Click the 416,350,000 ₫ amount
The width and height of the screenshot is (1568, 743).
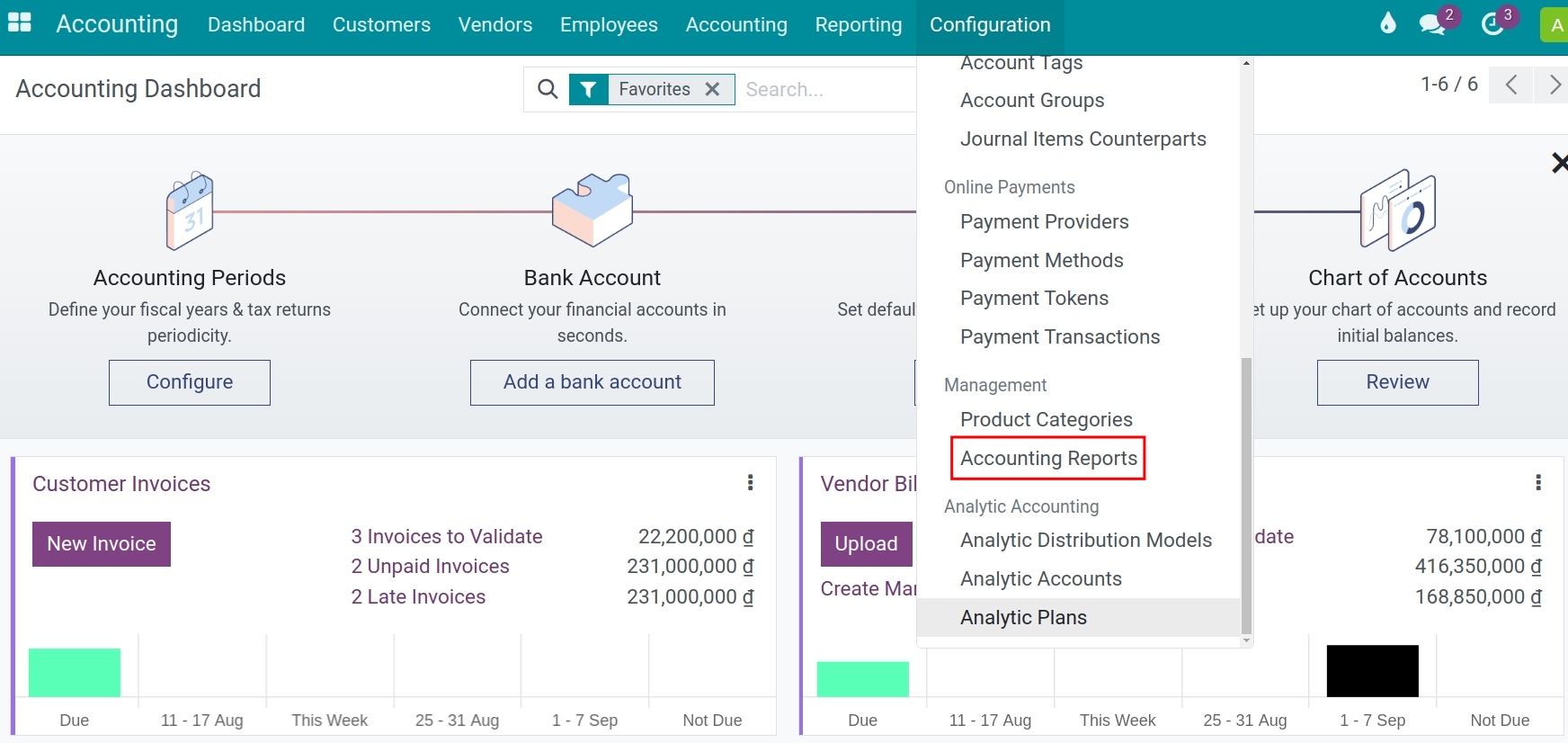pyautogui.click(x=1479, y=567)
